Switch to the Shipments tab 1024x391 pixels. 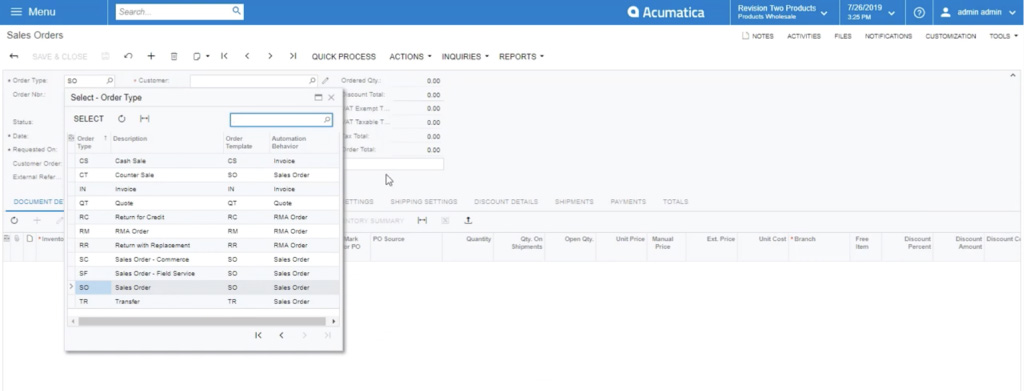tap(574, 202)
